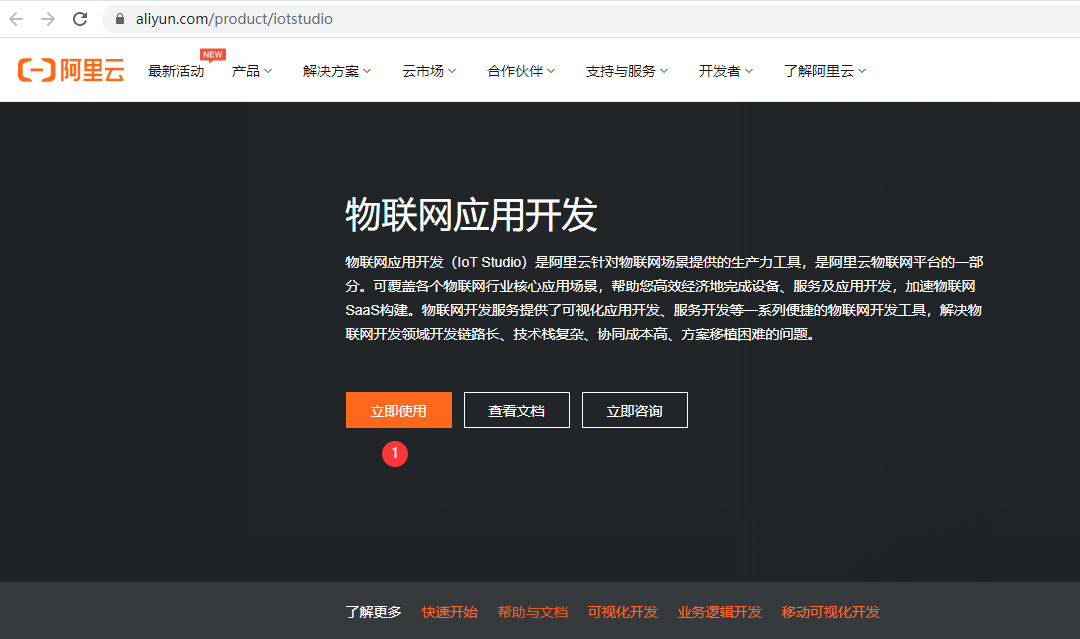Expand the 解决方案 dropdown menu
This screenshot has width=1080, height=639.
click(337, 71)
